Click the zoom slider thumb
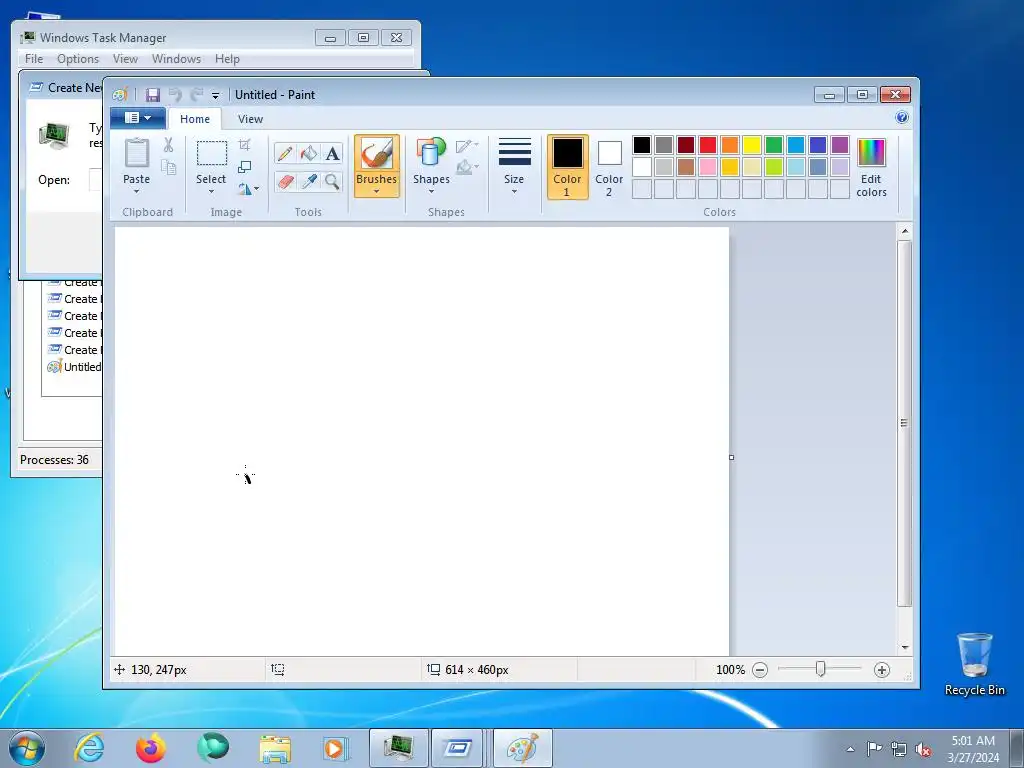Screen dimensions: 1024x768 tap(820, 669)
